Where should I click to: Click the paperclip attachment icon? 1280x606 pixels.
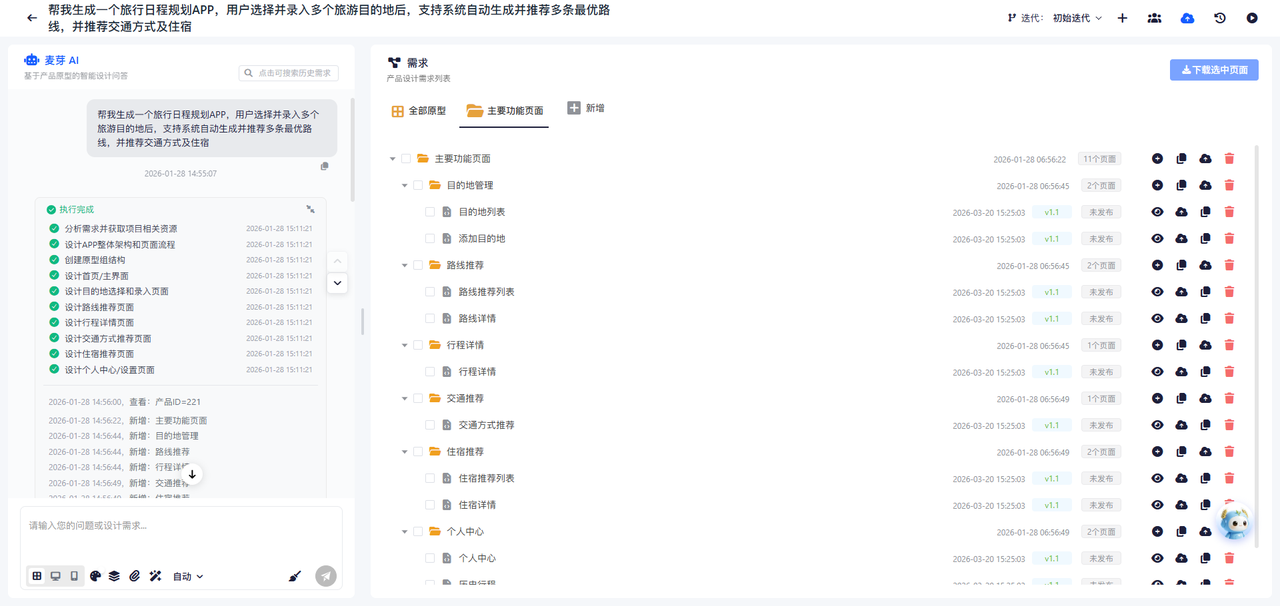pyautogui.click(x=134, y=576)
